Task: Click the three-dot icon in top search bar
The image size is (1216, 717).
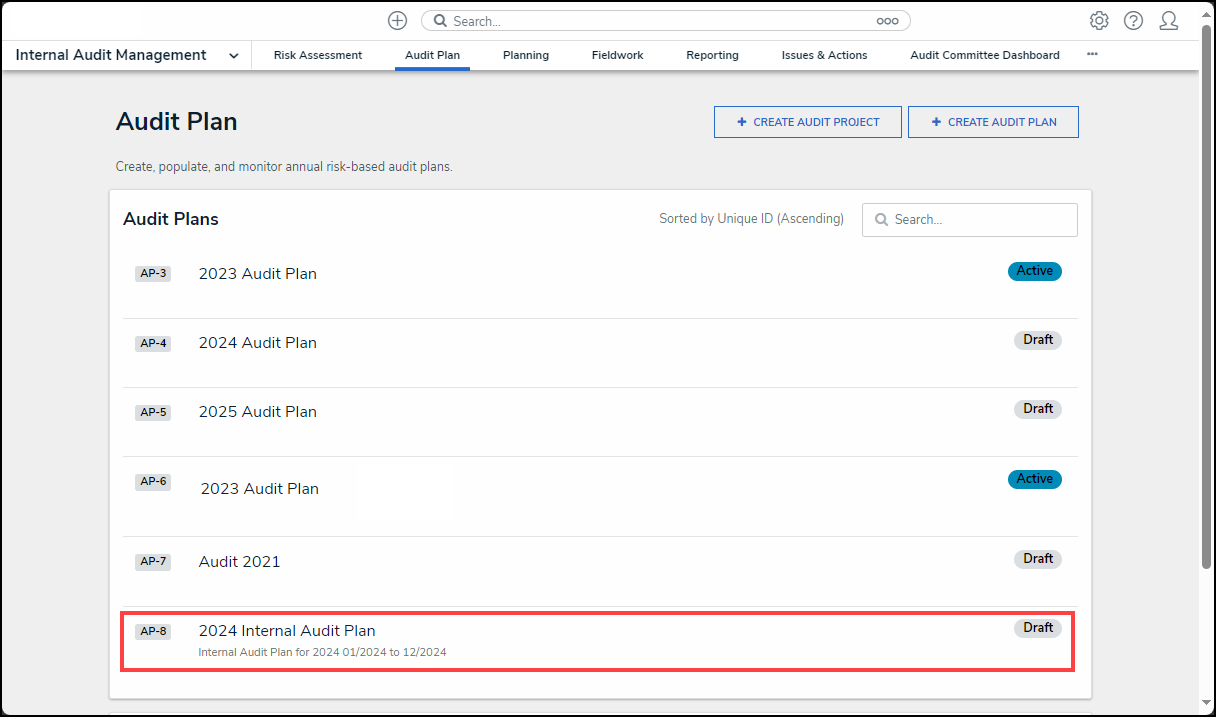Action: click(887, 21)
